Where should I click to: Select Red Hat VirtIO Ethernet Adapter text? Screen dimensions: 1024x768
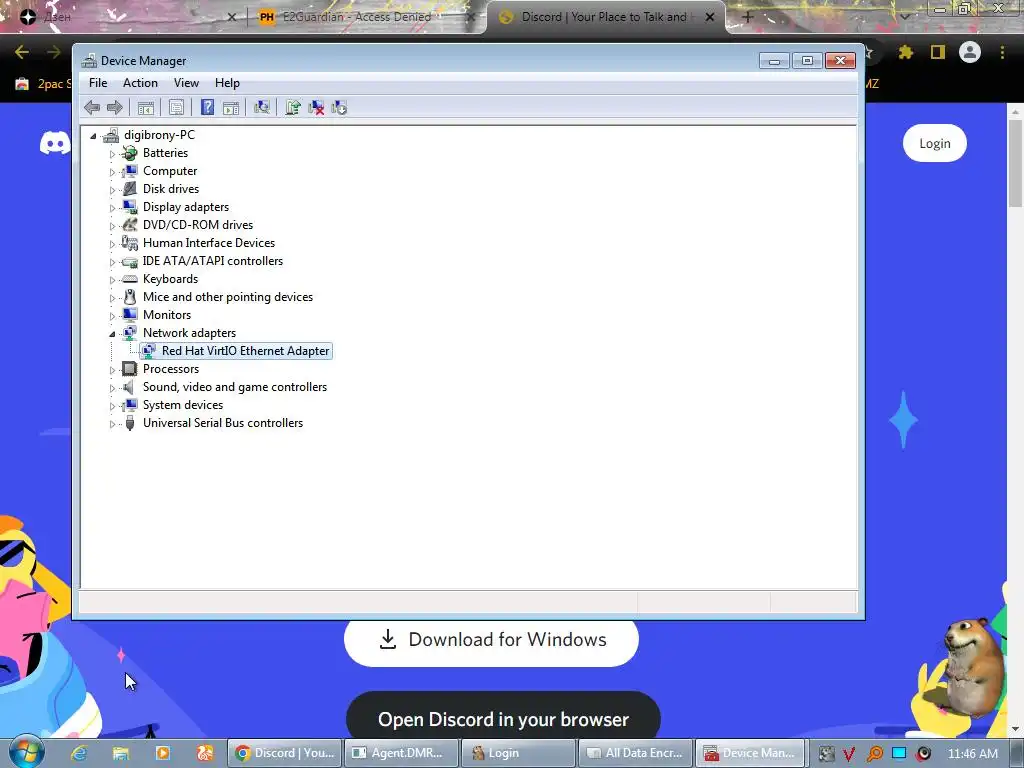point(246,351)
